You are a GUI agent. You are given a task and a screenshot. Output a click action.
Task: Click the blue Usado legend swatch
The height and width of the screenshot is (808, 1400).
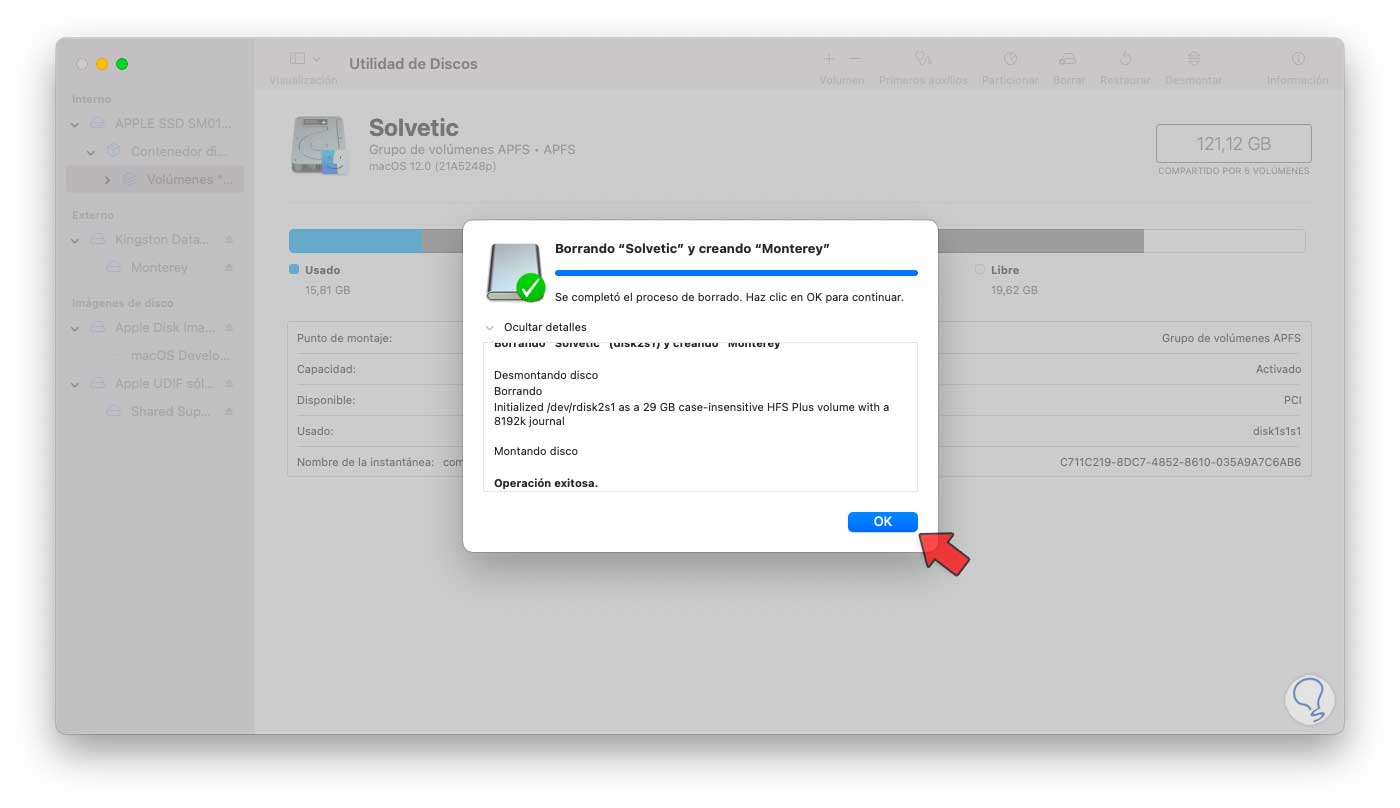(294, 270)
